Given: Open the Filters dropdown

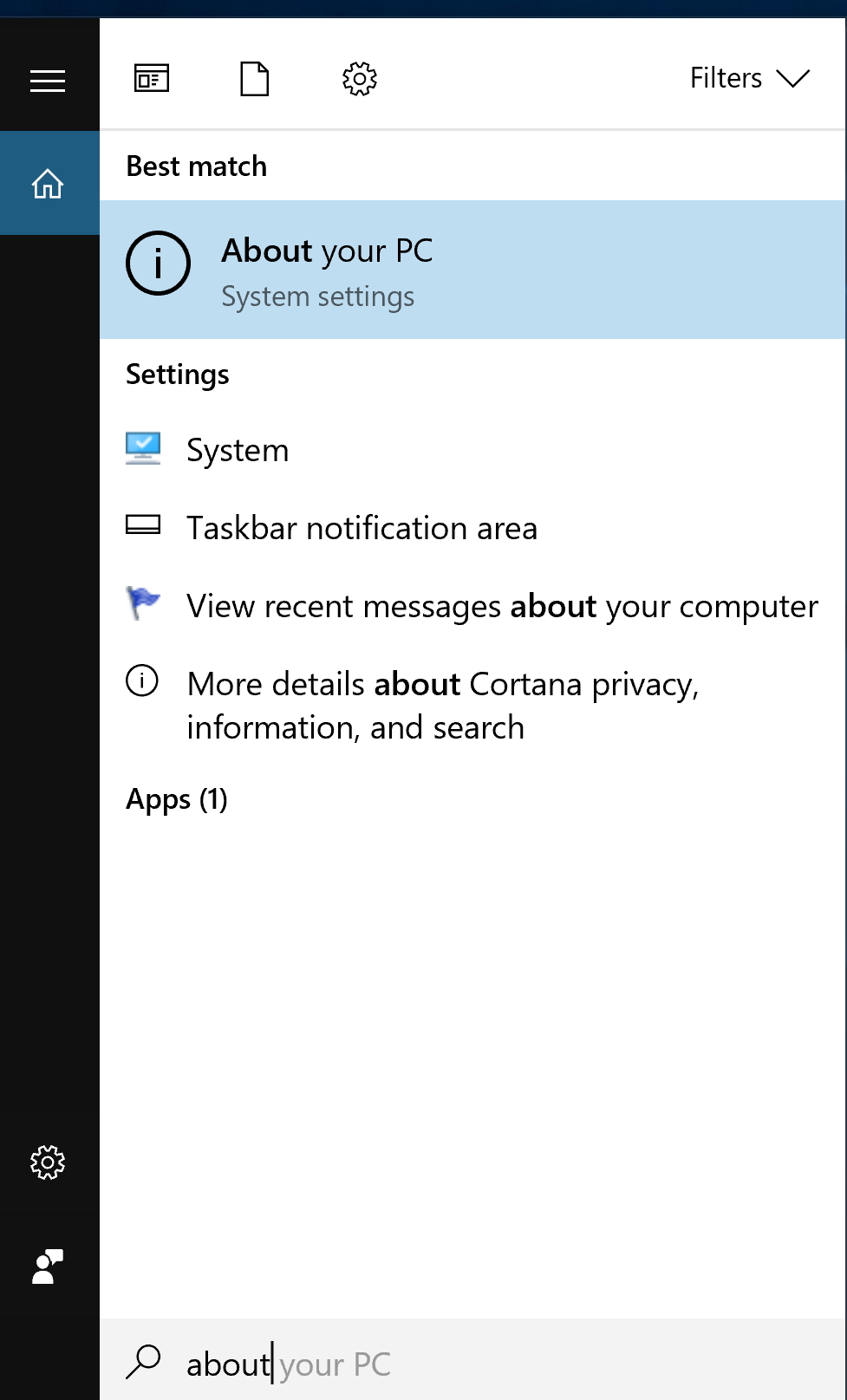Looking at the screenshot, I should click(748, 78).
